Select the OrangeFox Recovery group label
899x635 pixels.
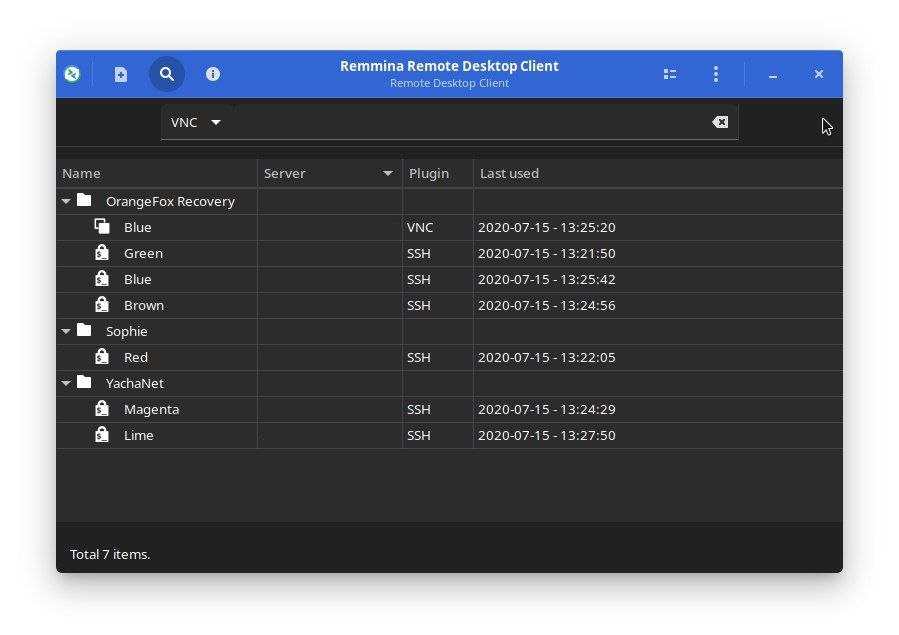click(170, 202)
